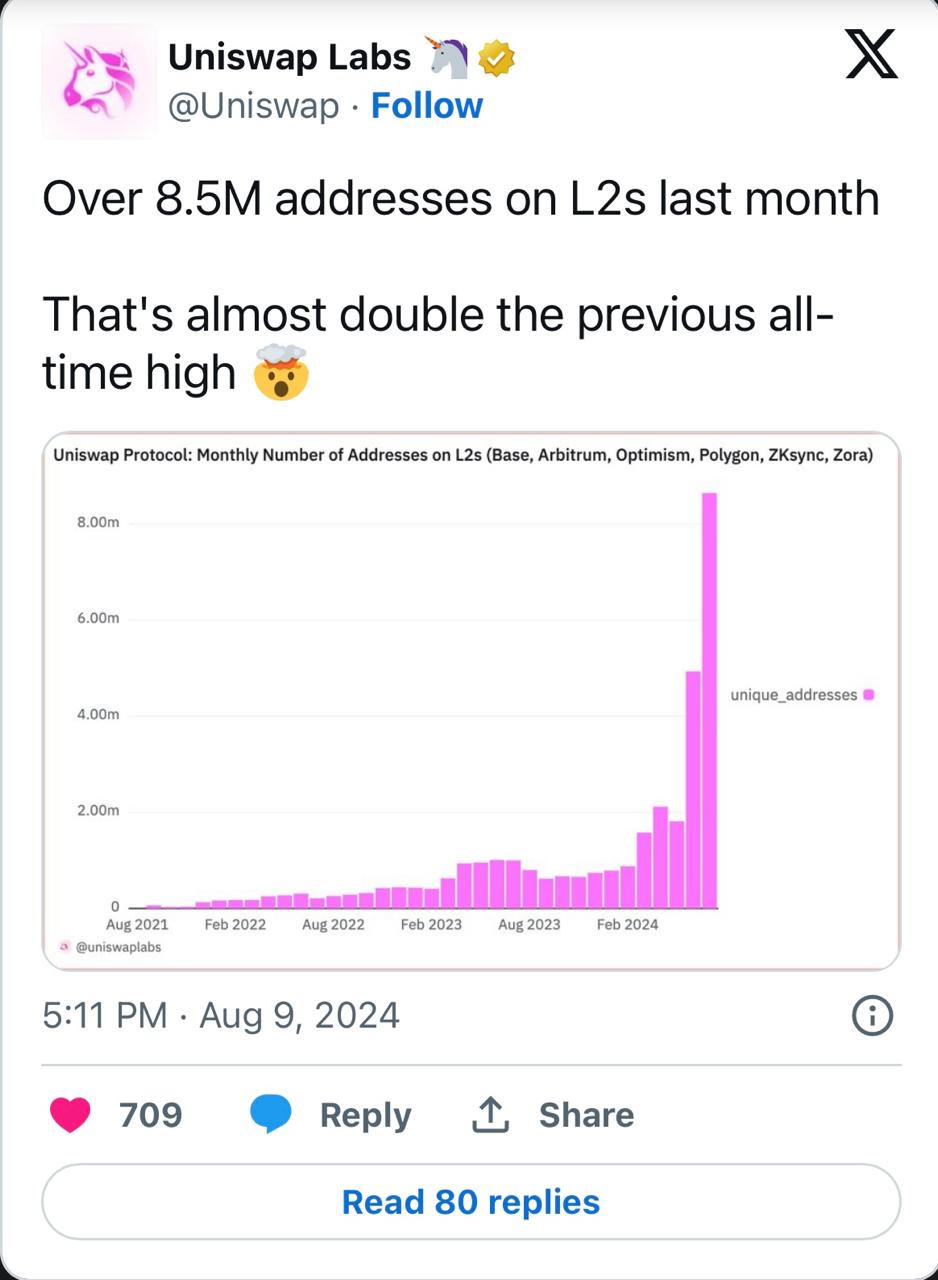The width and height of the screenshot is (938, 1280).
Task: Click the Share text label
Action: [586, 1115]
